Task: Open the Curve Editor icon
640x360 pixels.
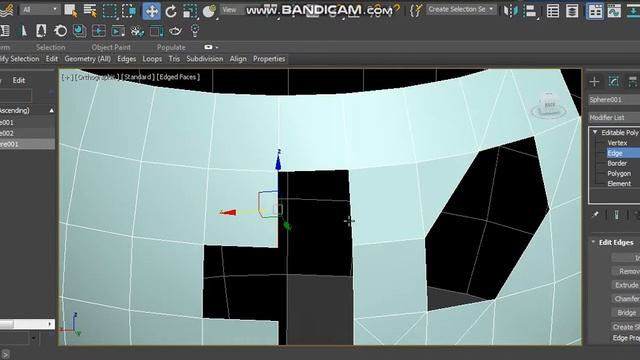Action: [x=614, y=11]
